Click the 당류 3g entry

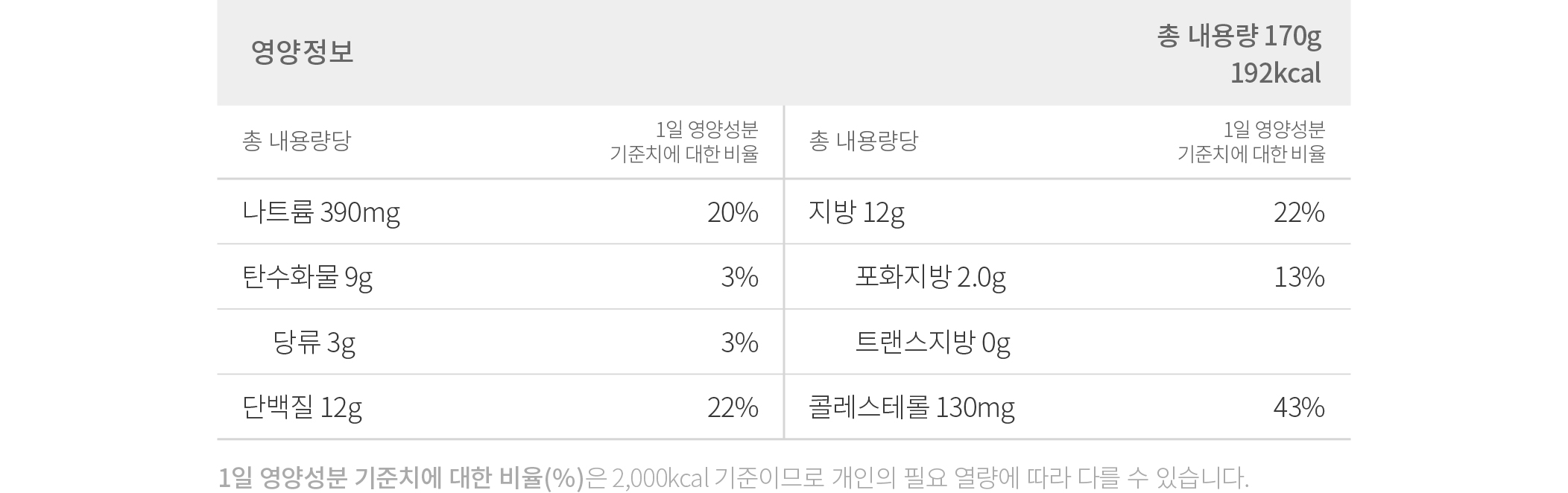point(314,343)
